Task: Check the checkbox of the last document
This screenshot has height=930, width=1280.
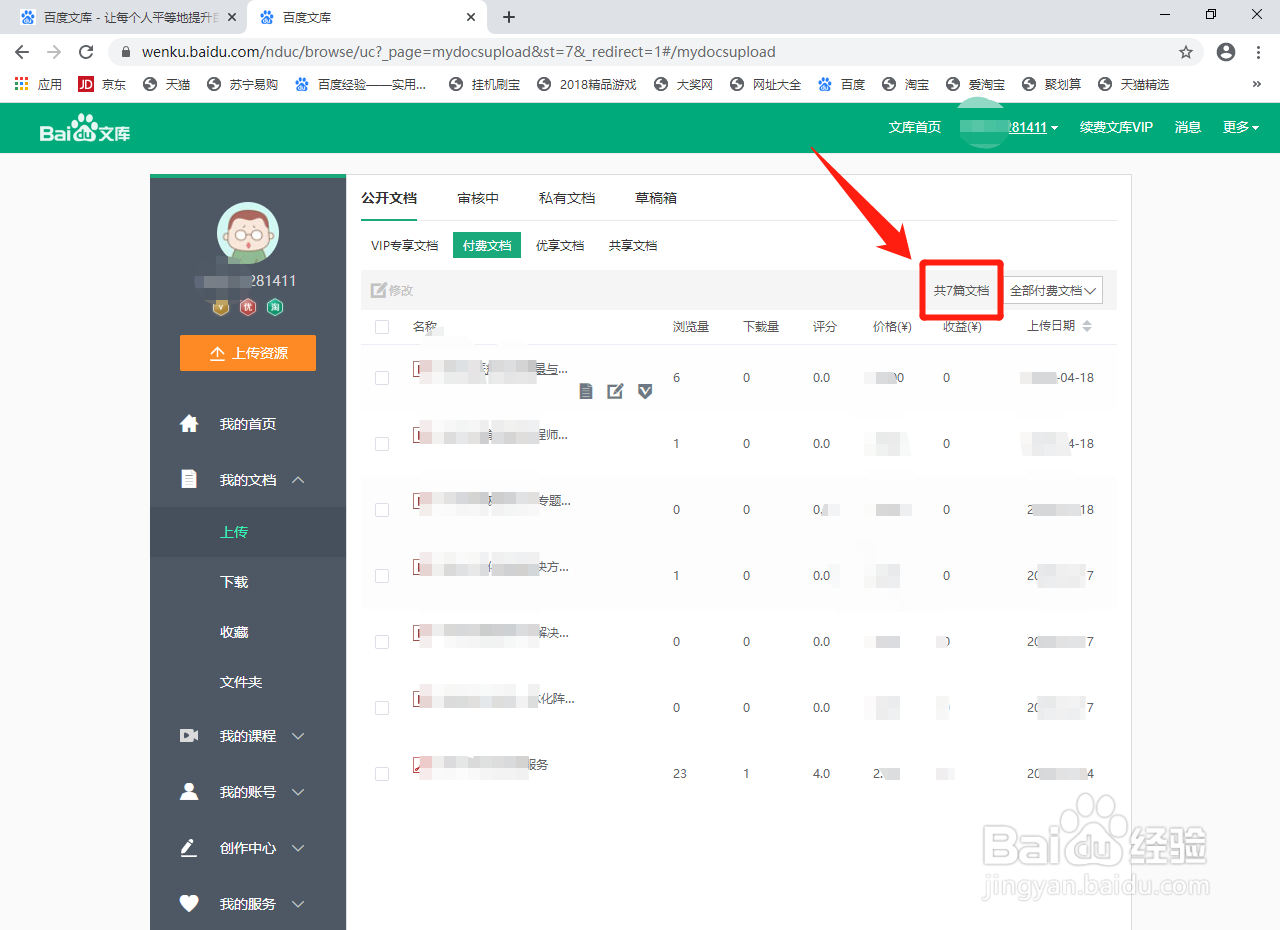Action: tap(381, 773)
